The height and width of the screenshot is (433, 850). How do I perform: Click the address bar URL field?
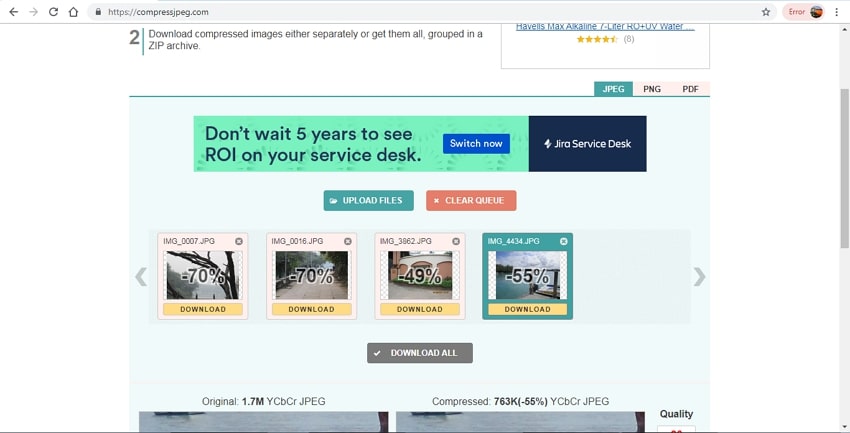tap(400, 12)
